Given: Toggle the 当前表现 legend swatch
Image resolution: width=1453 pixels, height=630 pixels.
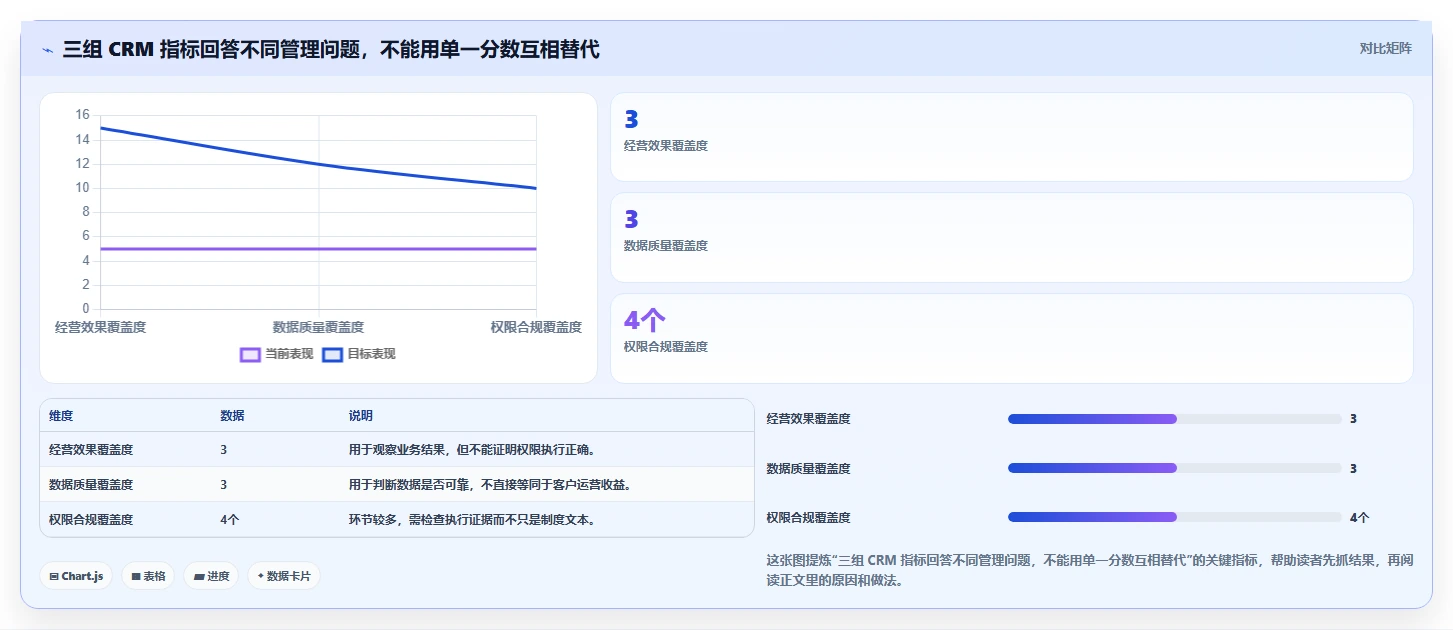Looking at the screenshot, I should click(x=250, y=354).
